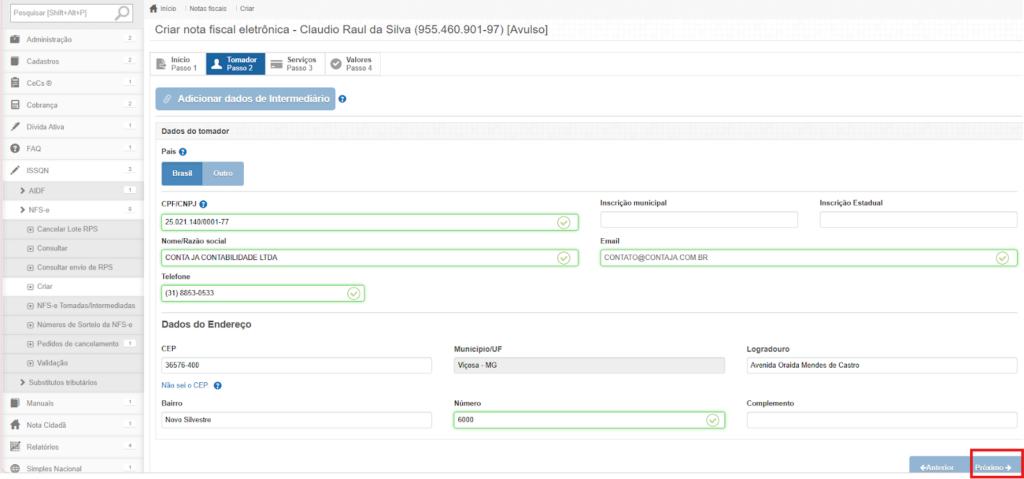Switch to the Valores Passo 4 tab
This screenshot has height=479, width=1024.
point(352,64)
